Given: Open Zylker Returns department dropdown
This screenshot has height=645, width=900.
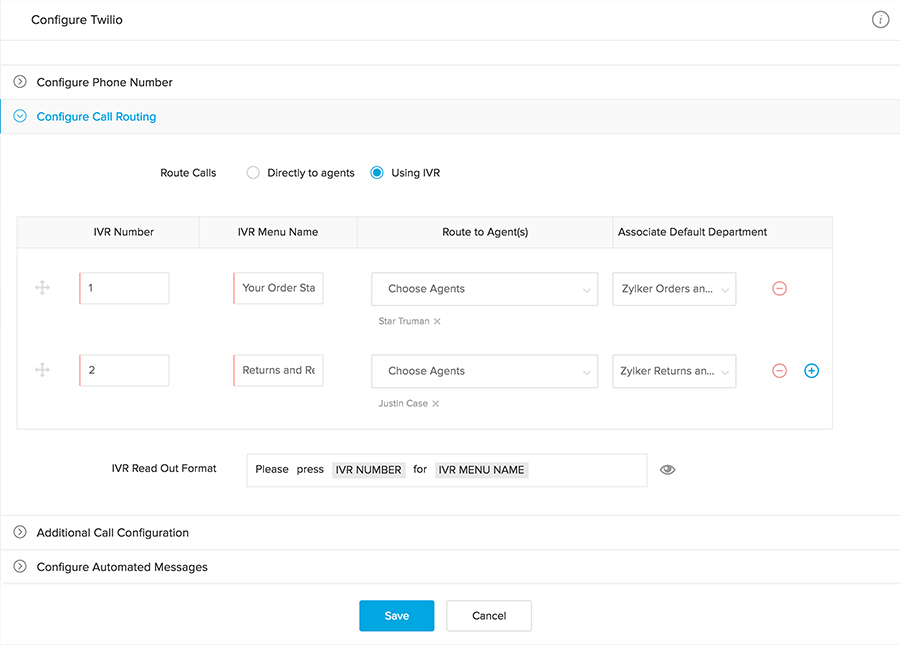Looking at the screenshot, I should click(x=674, y=371).
